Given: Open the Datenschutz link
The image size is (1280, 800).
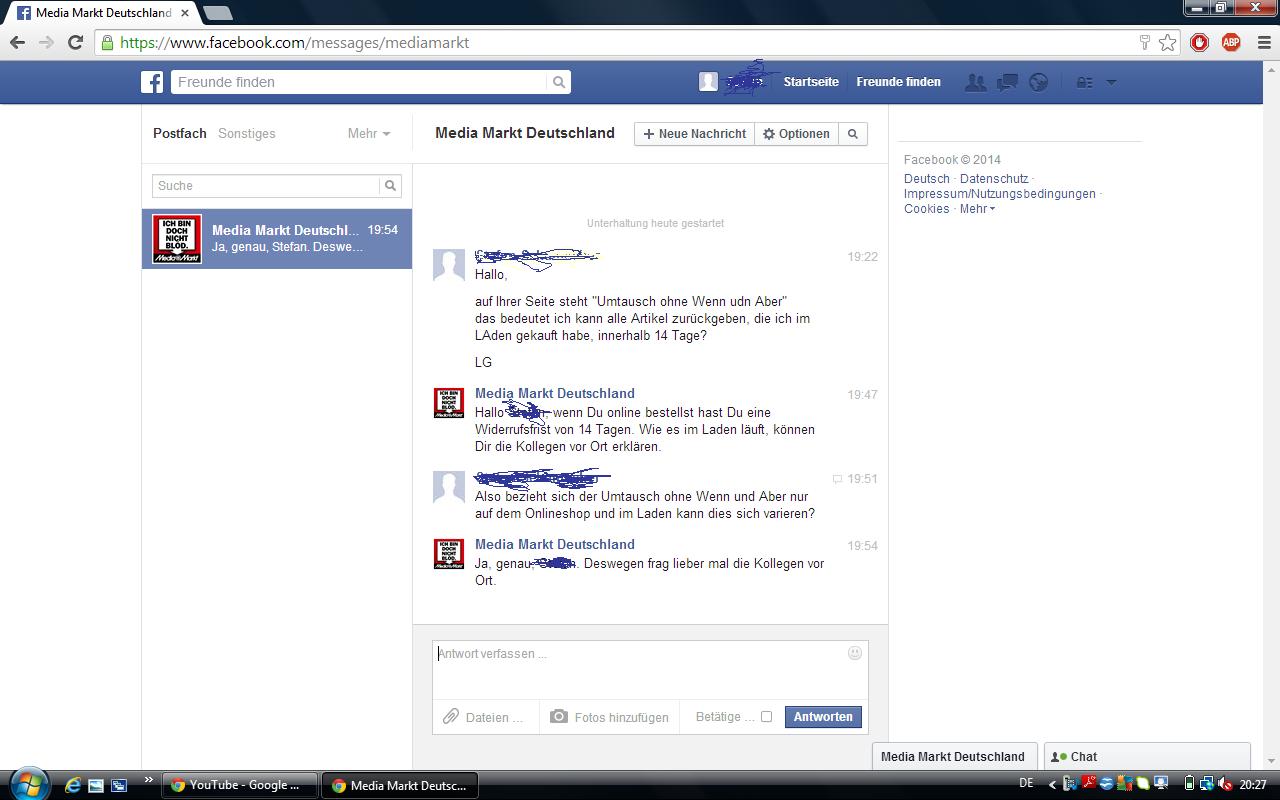Looking at the screenshot, I should point(994,179).
